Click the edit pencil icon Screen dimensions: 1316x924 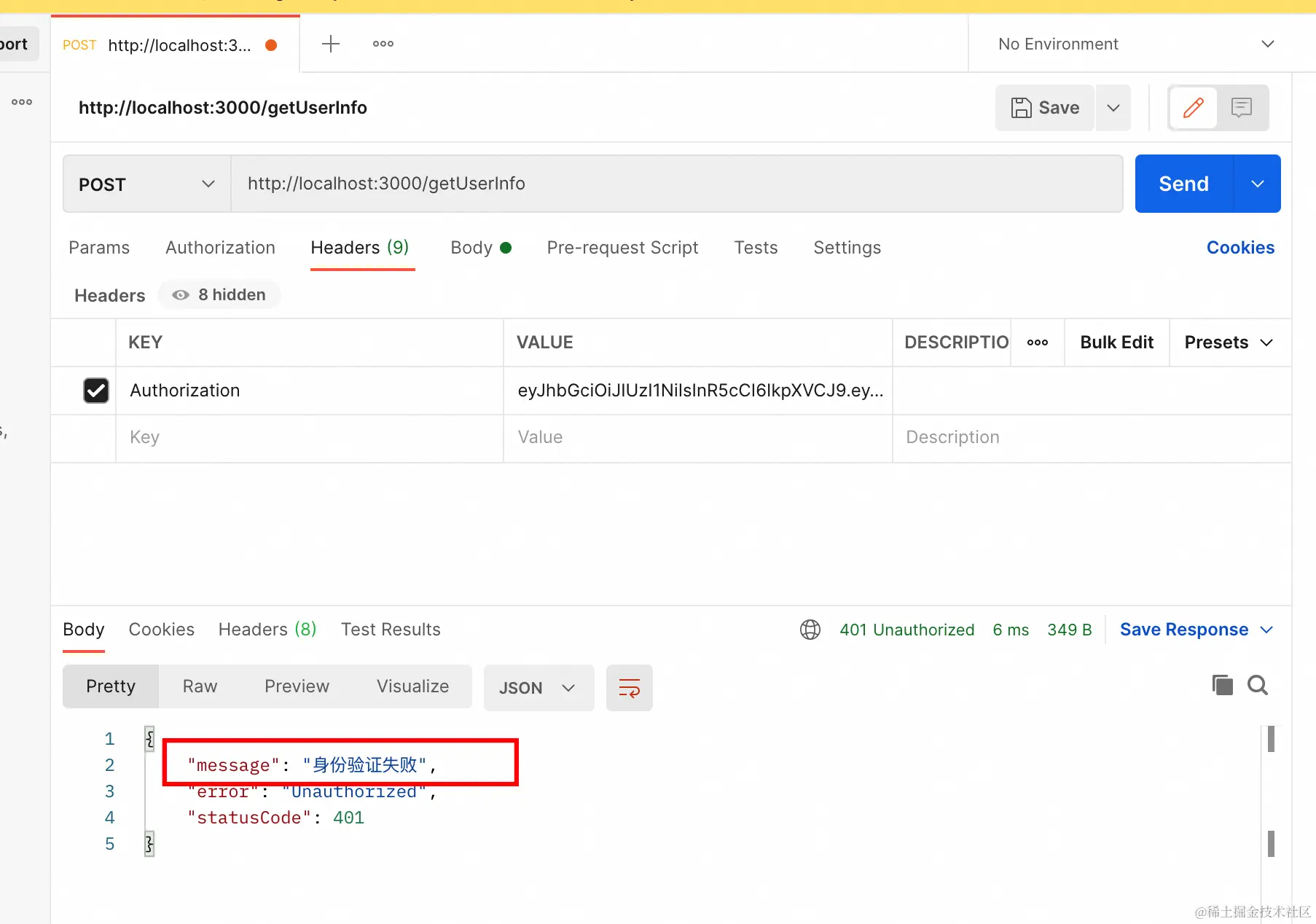click(x=1193, y=108)
